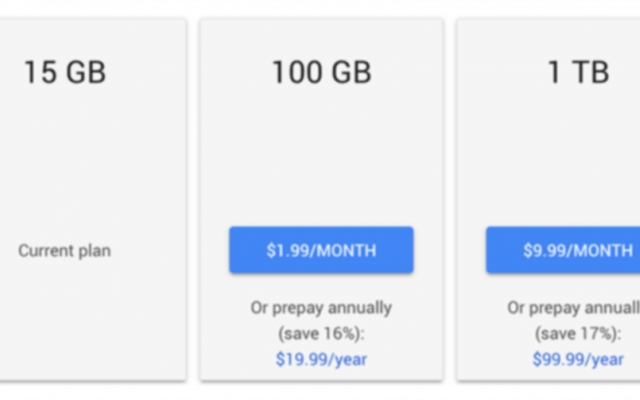Select the Current plan label
640x400 pixels.
coord(64,251)
